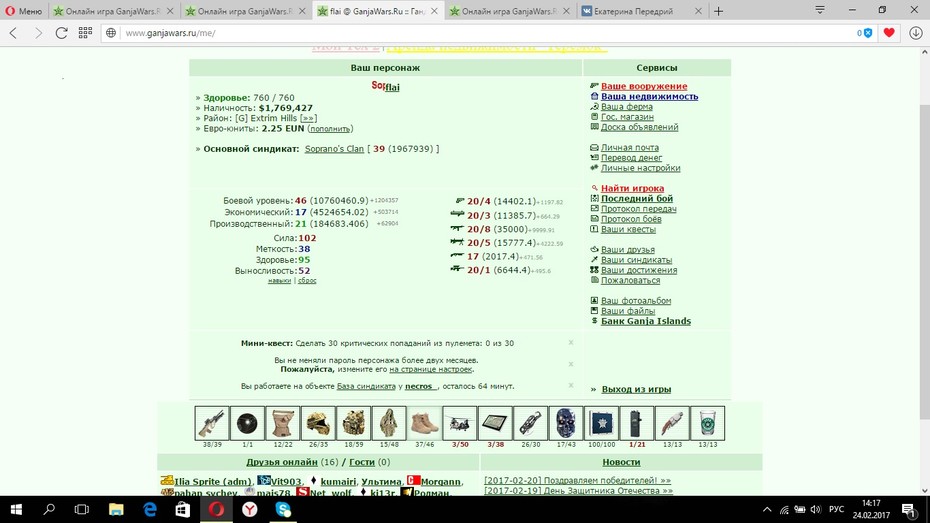Viewport: 930px width, 523px height.
Task: Click the Opera Меню button
Action: pos(23,11)
